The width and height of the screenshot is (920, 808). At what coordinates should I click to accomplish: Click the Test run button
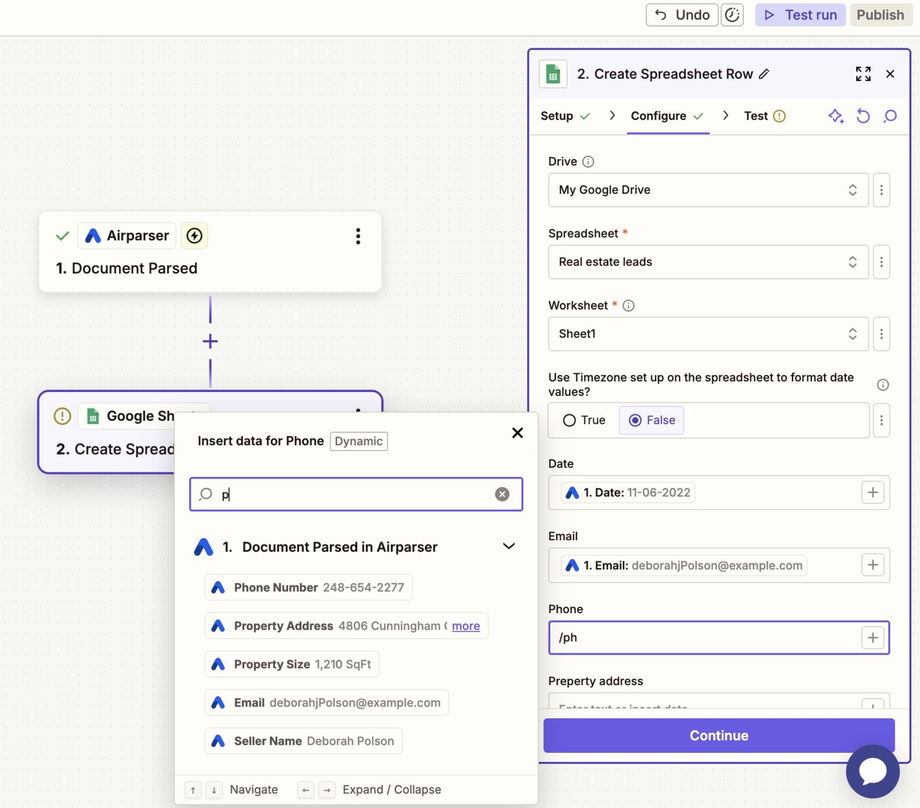click(x=800, y=15)
